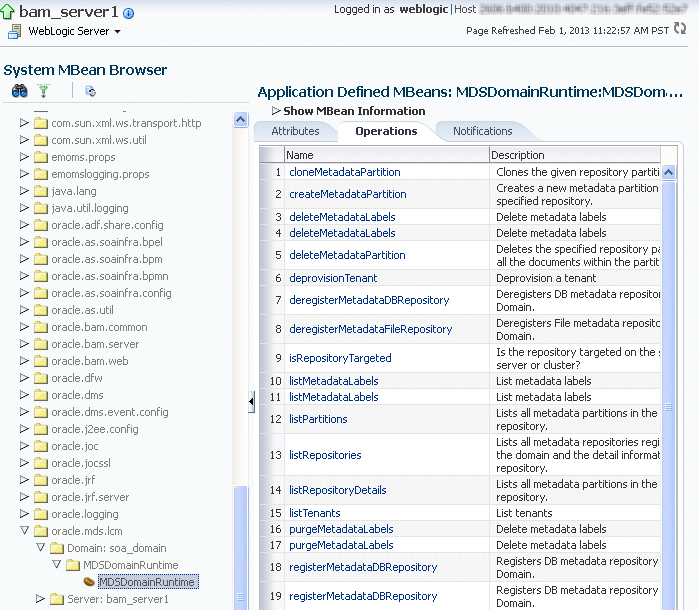Open the cloneMetadataPartition operation
This screenshot has height=610, width=699.
click(345, 172)
